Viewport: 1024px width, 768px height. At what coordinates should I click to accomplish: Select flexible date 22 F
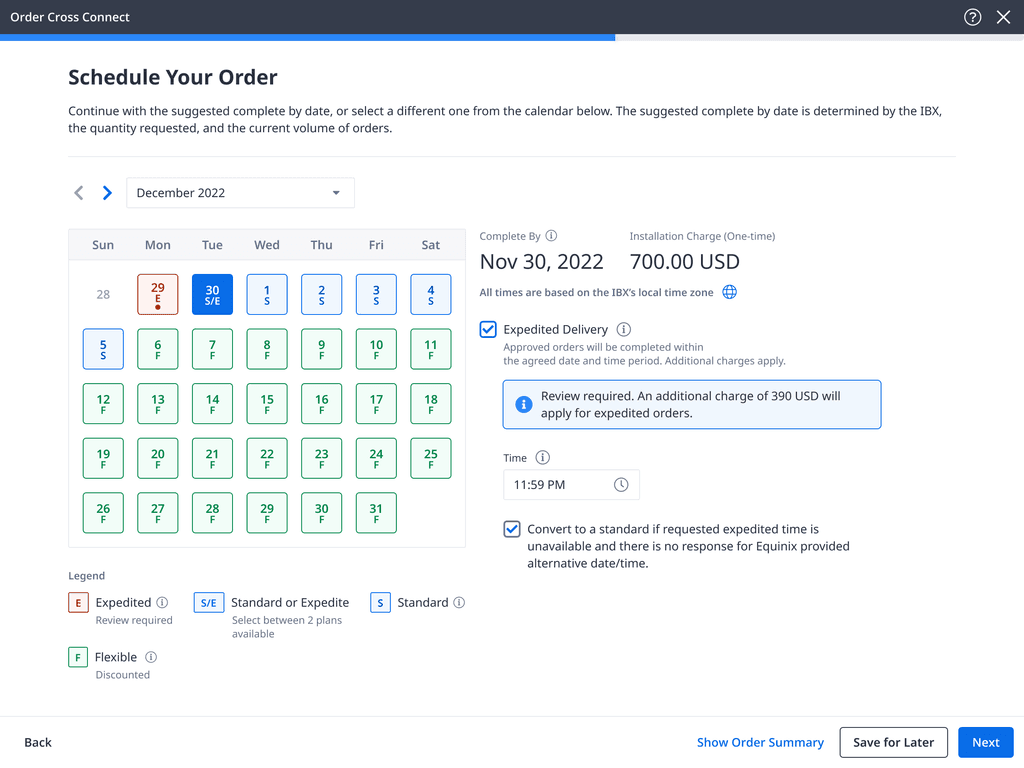(x=266, y=458)
